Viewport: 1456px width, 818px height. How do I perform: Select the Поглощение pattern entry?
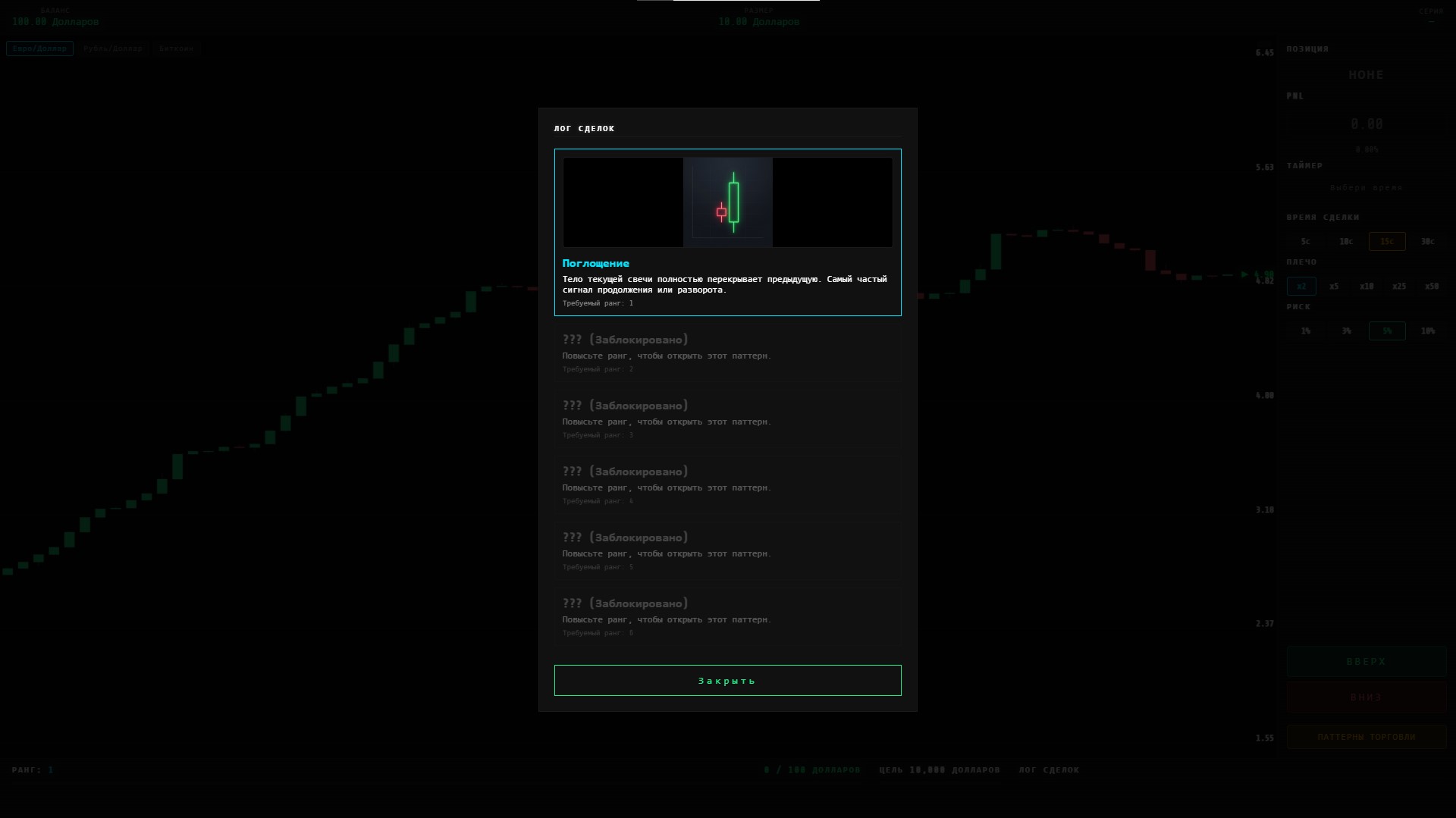pyautogui.click(x=727, y=281)
